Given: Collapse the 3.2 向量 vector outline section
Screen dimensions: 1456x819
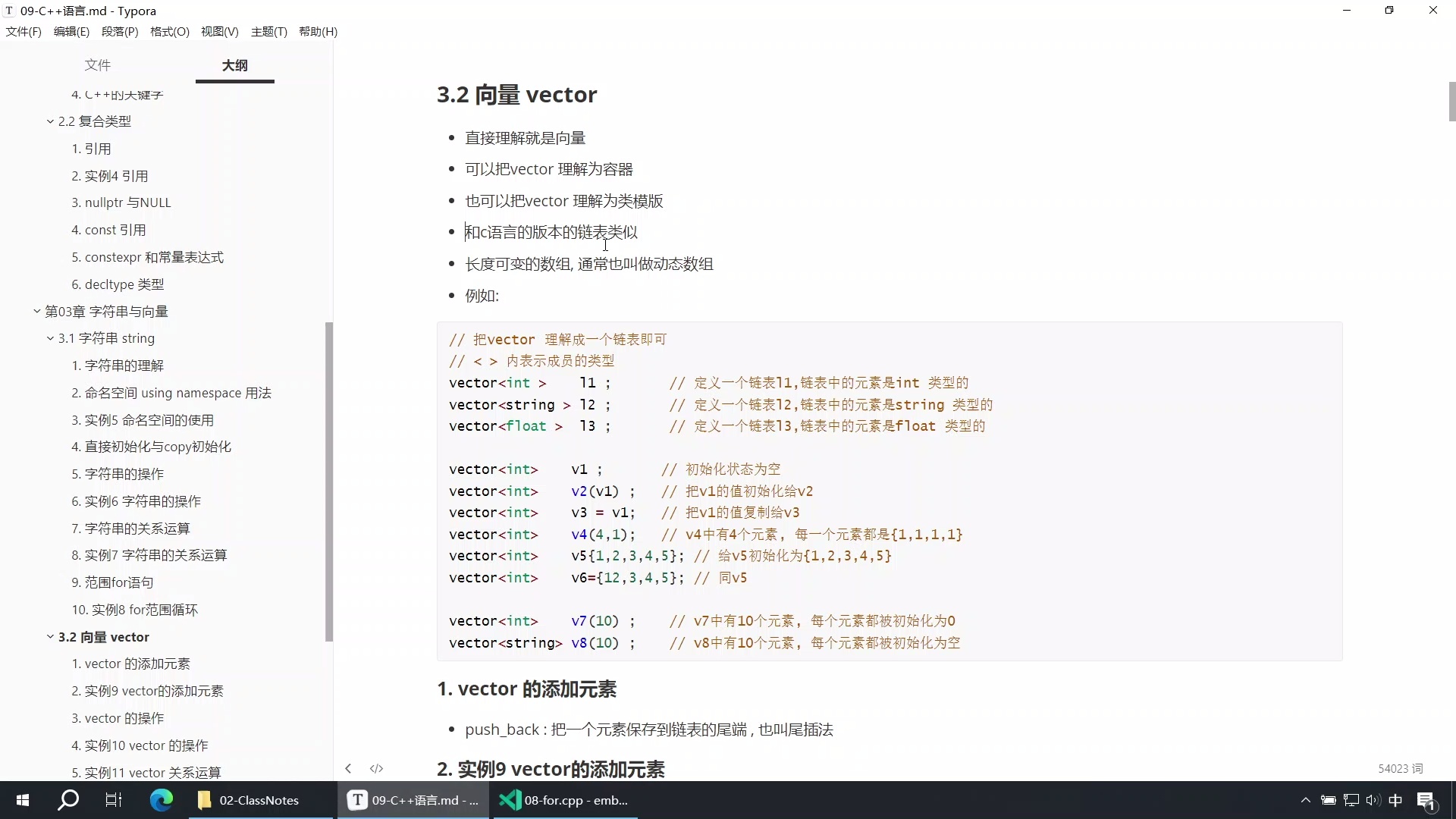Looking at the screenshot, I should [x=50, y=637].
